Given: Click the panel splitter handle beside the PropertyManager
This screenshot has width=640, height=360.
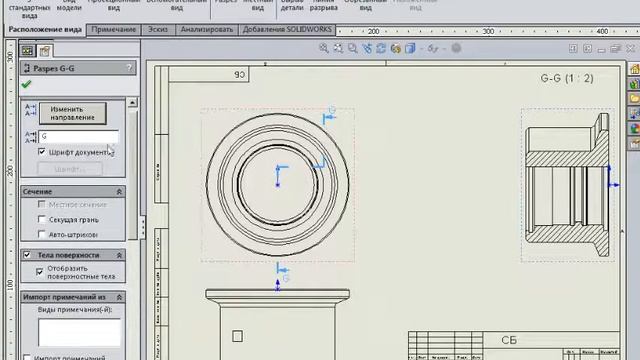Looking at the screenshot, I should [x=142, y=227].
